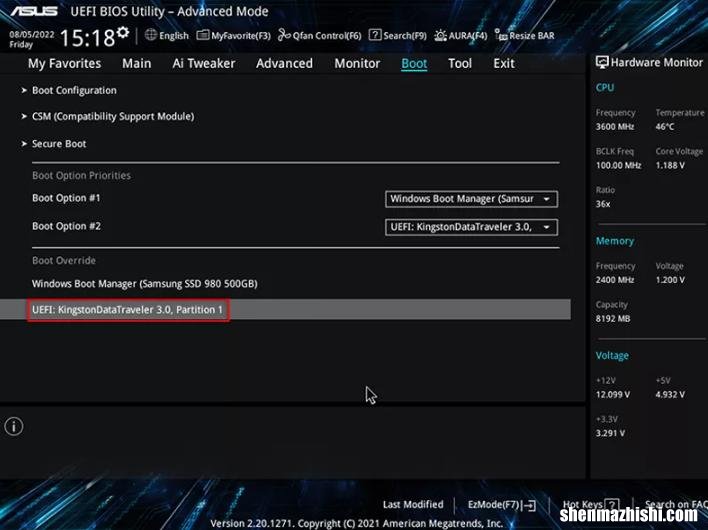
Task: Open the Monitor tab
Action: 357,64
